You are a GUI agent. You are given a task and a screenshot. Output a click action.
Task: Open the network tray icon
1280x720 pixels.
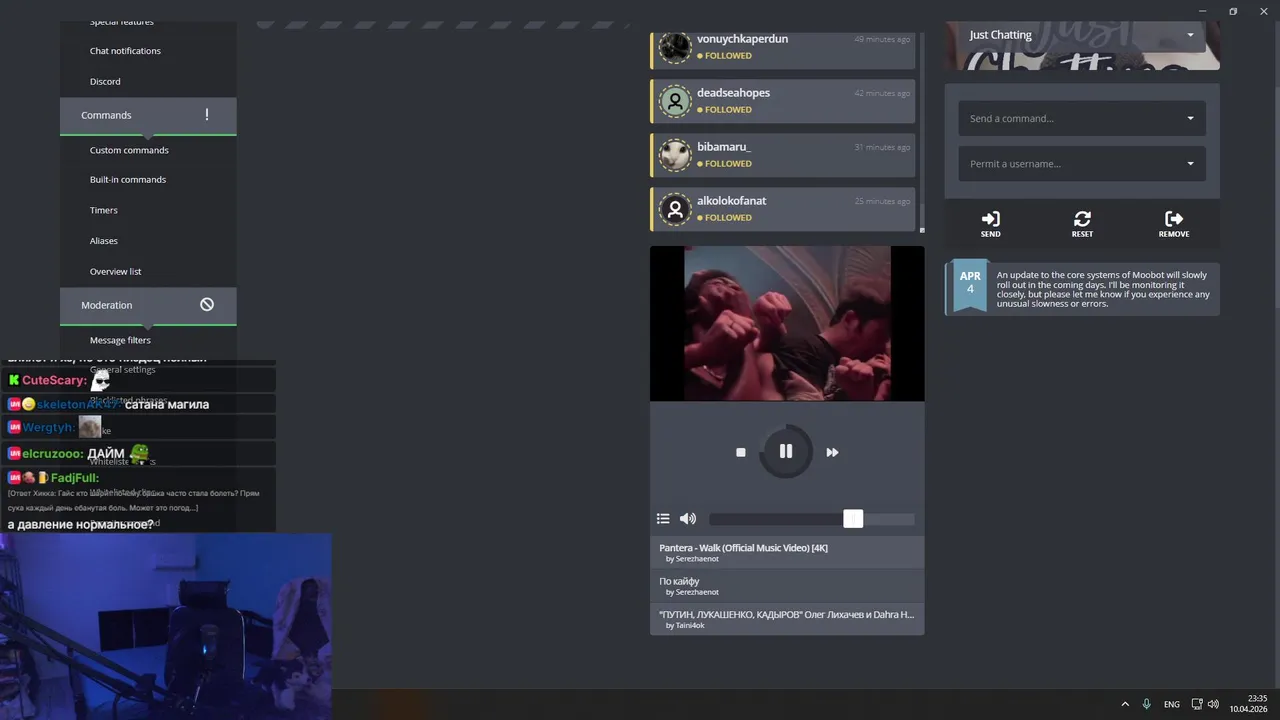pos(1197,704)
